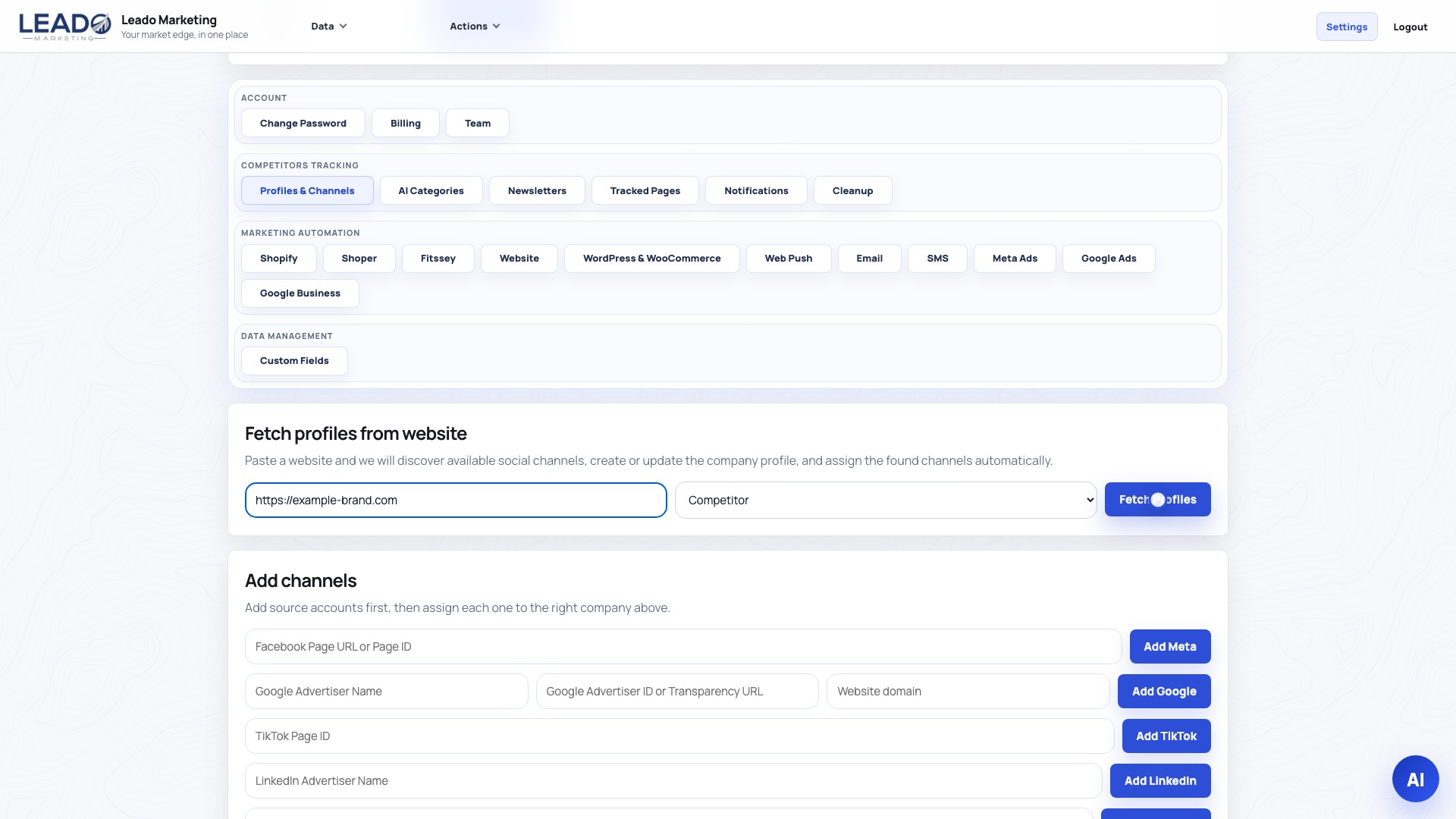Open the Change Password tab

pyautogui.click(x=303, y=124)
